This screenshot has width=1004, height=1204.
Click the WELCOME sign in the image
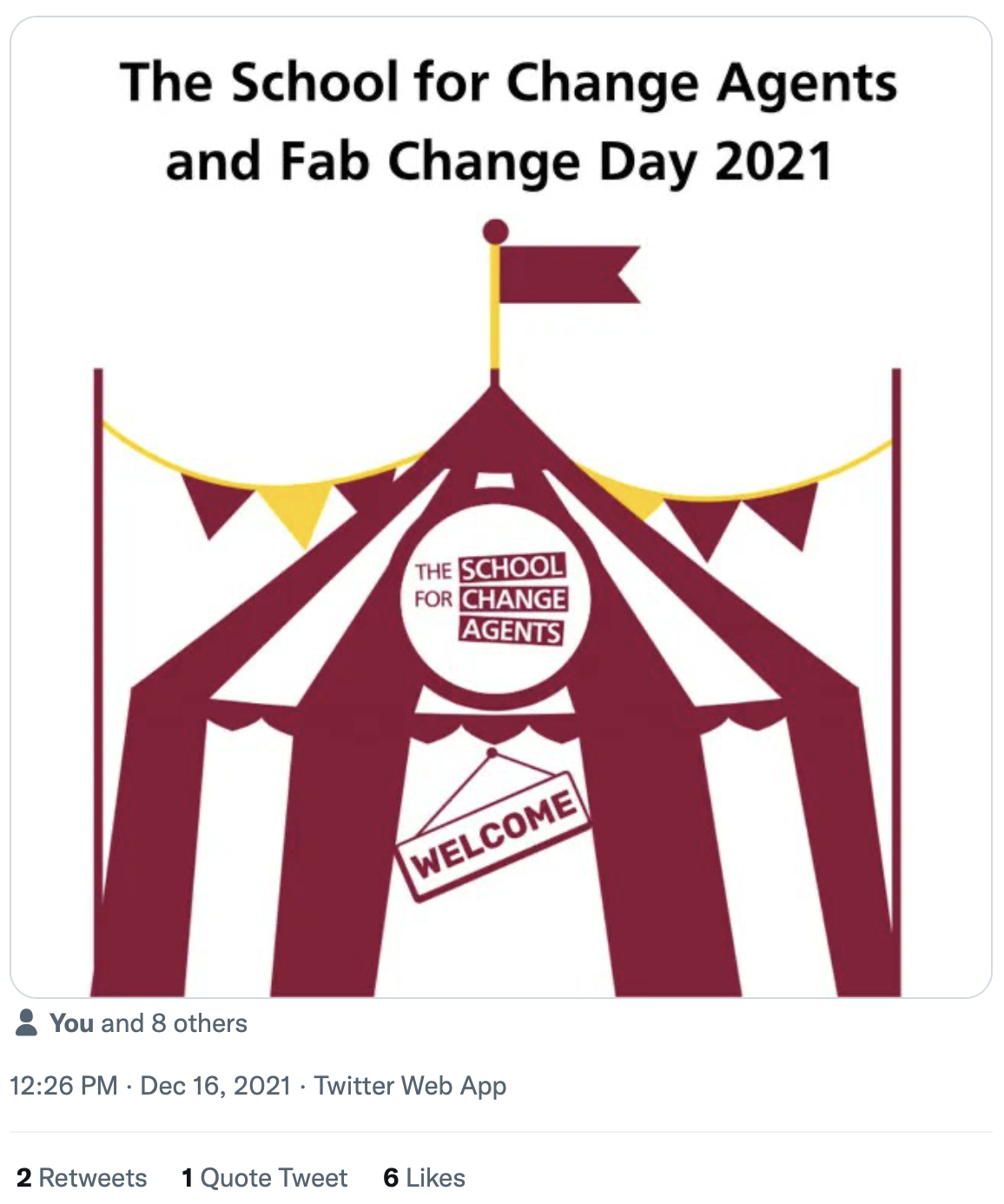click(493, 836)
